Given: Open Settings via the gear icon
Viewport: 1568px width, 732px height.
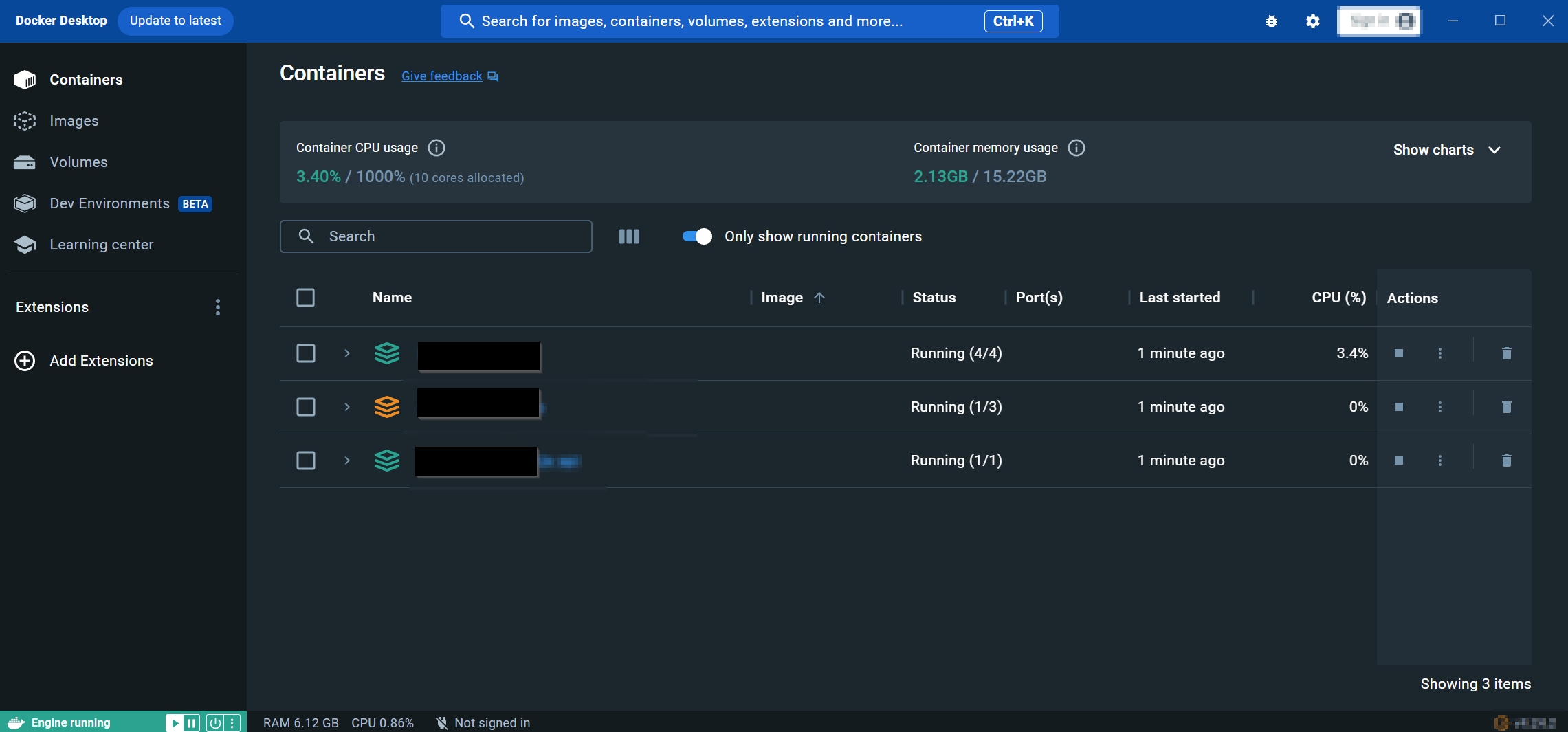Looking at the screenshot, I should (x=1313, y=21).
